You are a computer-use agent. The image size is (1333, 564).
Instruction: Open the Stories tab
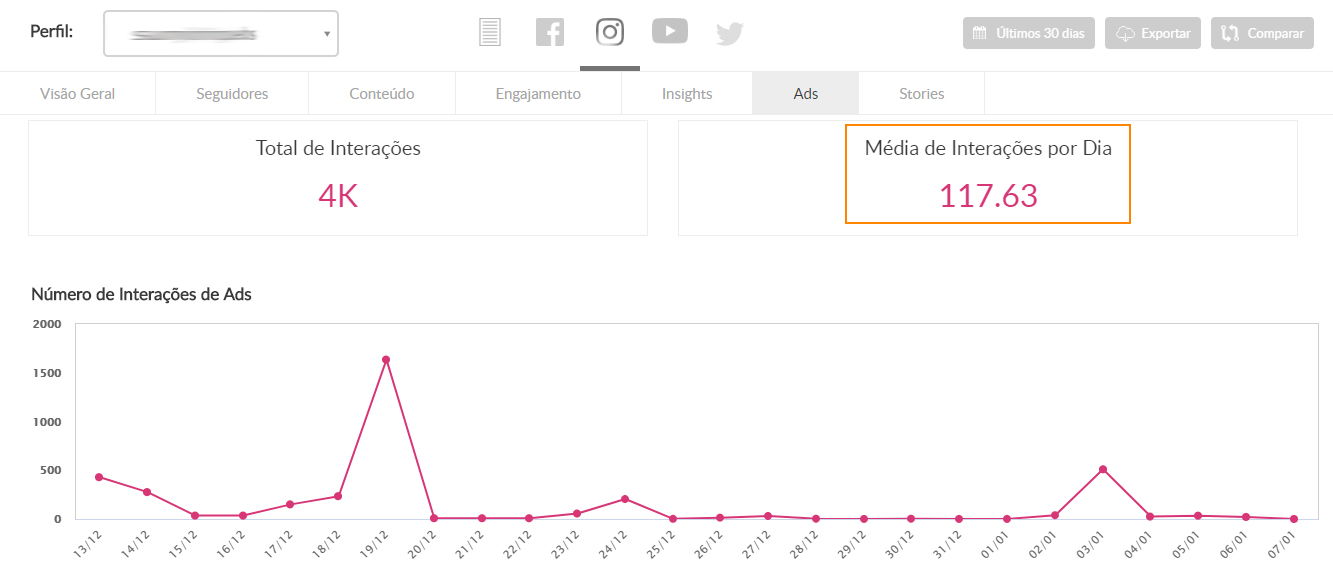[x=921, y=94]
